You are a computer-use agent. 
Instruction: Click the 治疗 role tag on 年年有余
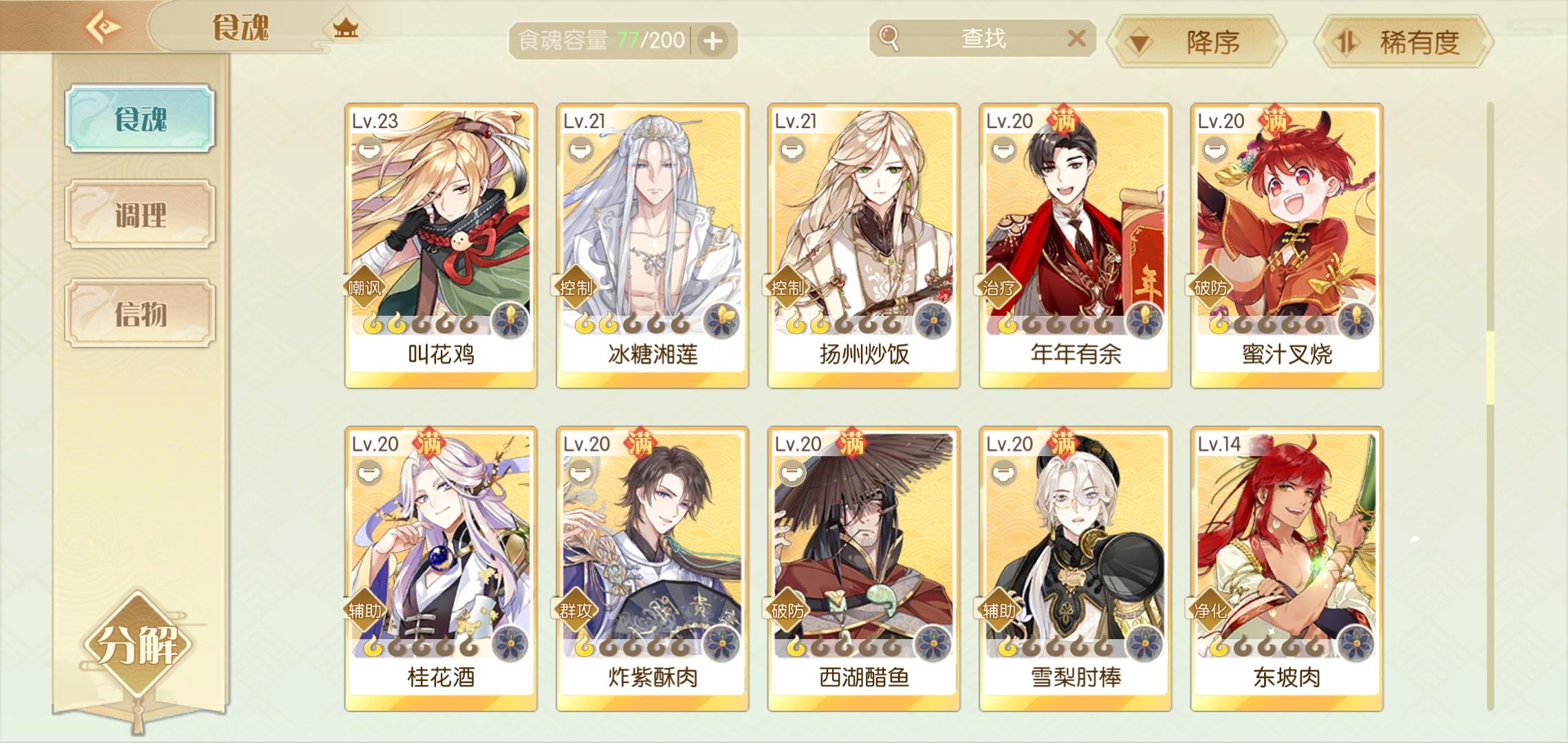click(x=999, y=287)
